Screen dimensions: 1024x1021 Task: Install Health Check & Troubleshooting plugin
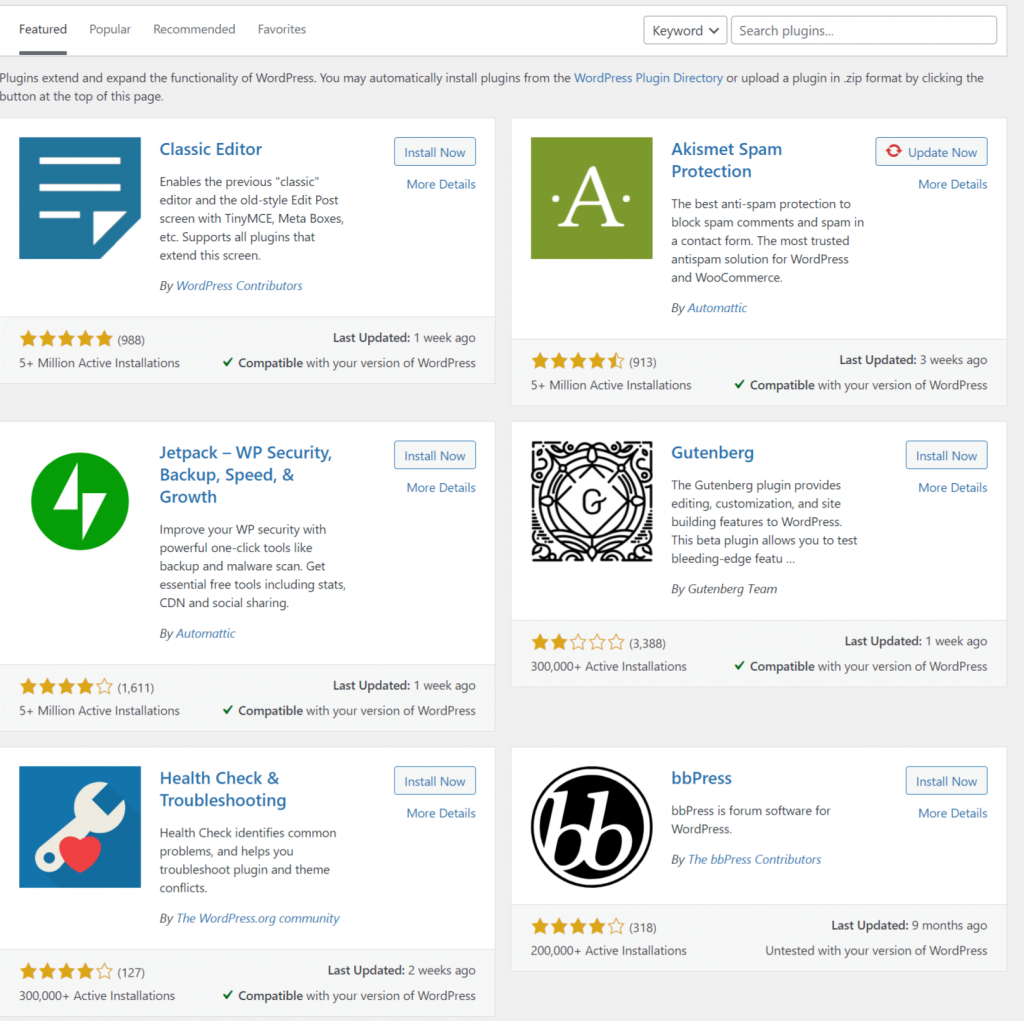[x=434, y=781]
